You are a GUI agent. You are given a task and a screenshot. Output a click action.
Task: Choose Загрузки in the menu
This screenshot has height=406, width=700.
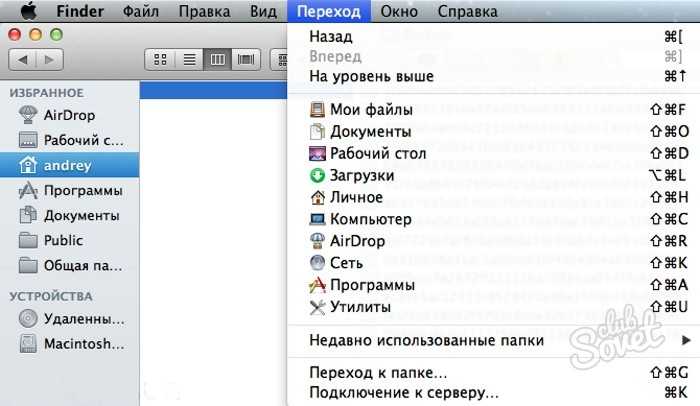point(493,175)
